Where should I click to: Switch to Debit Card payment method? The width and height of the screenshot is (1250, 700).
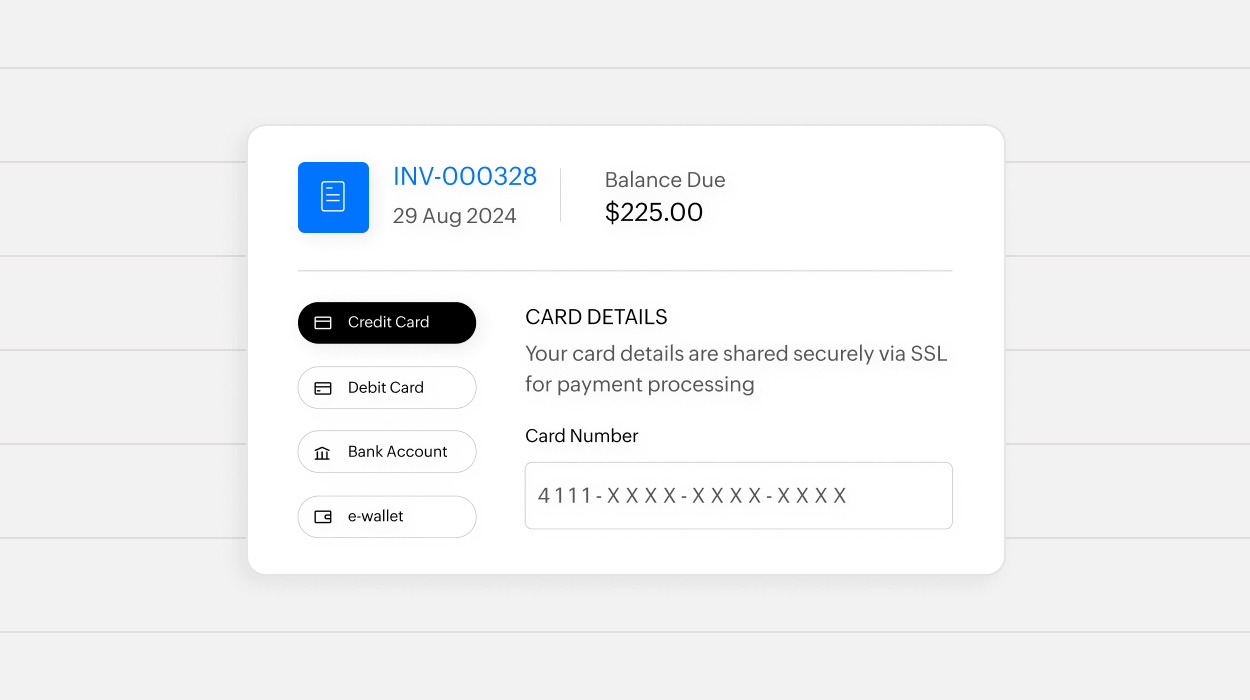[387, 388]
